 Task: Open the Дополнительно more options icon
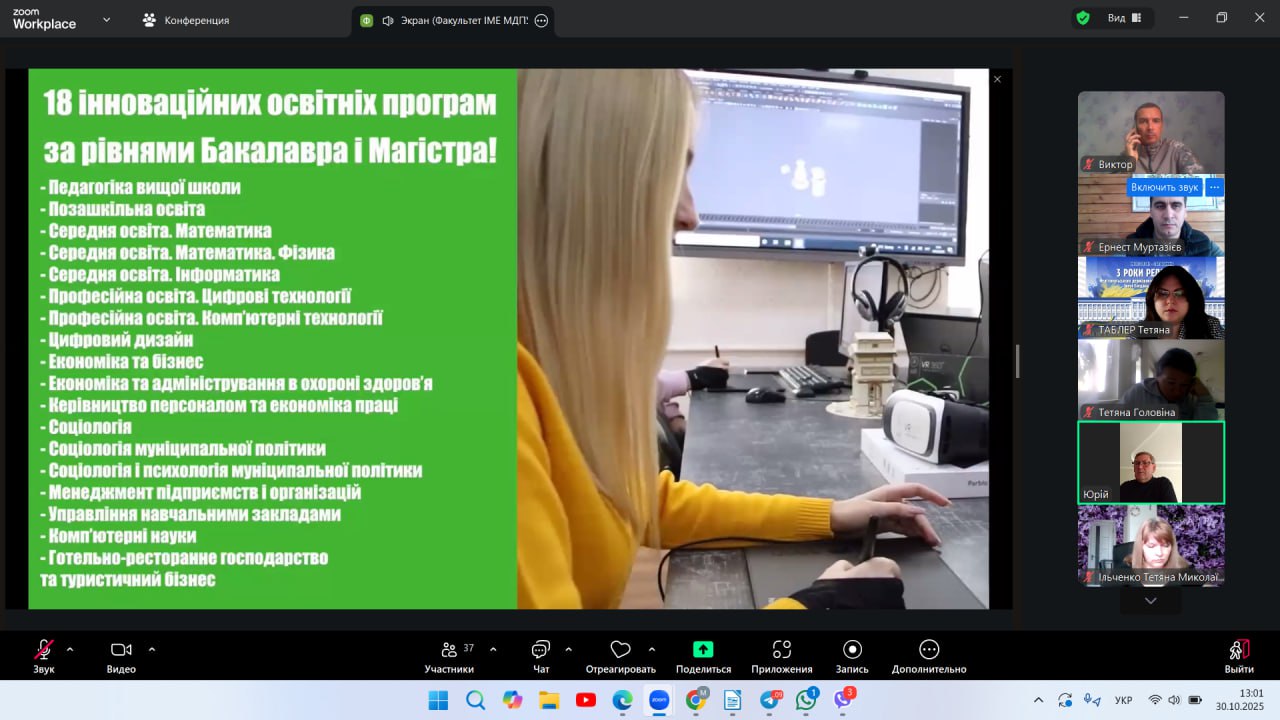(929, 650)
